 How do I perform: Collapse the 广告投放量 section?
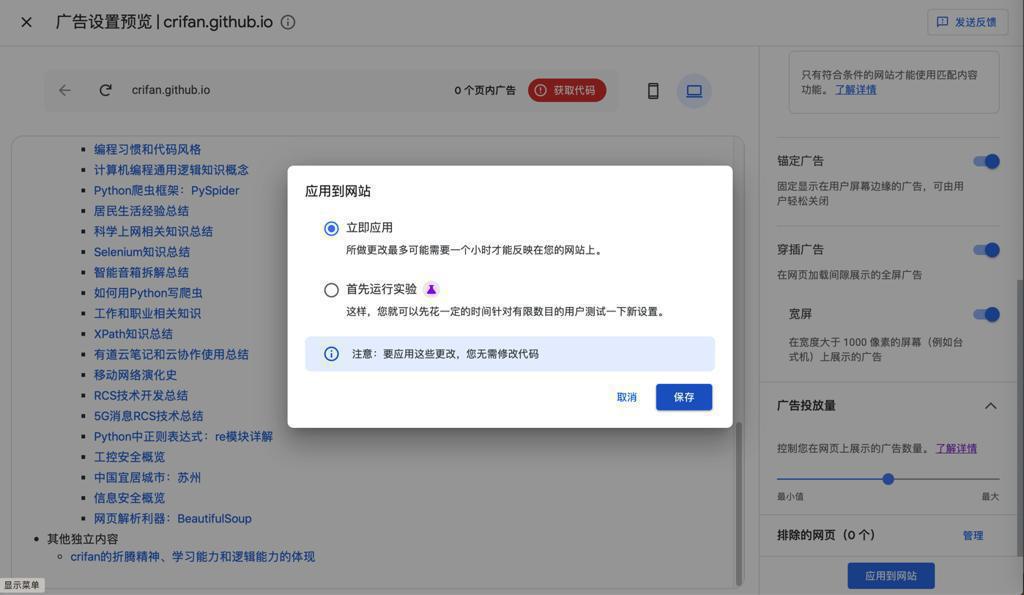point(991,406)
